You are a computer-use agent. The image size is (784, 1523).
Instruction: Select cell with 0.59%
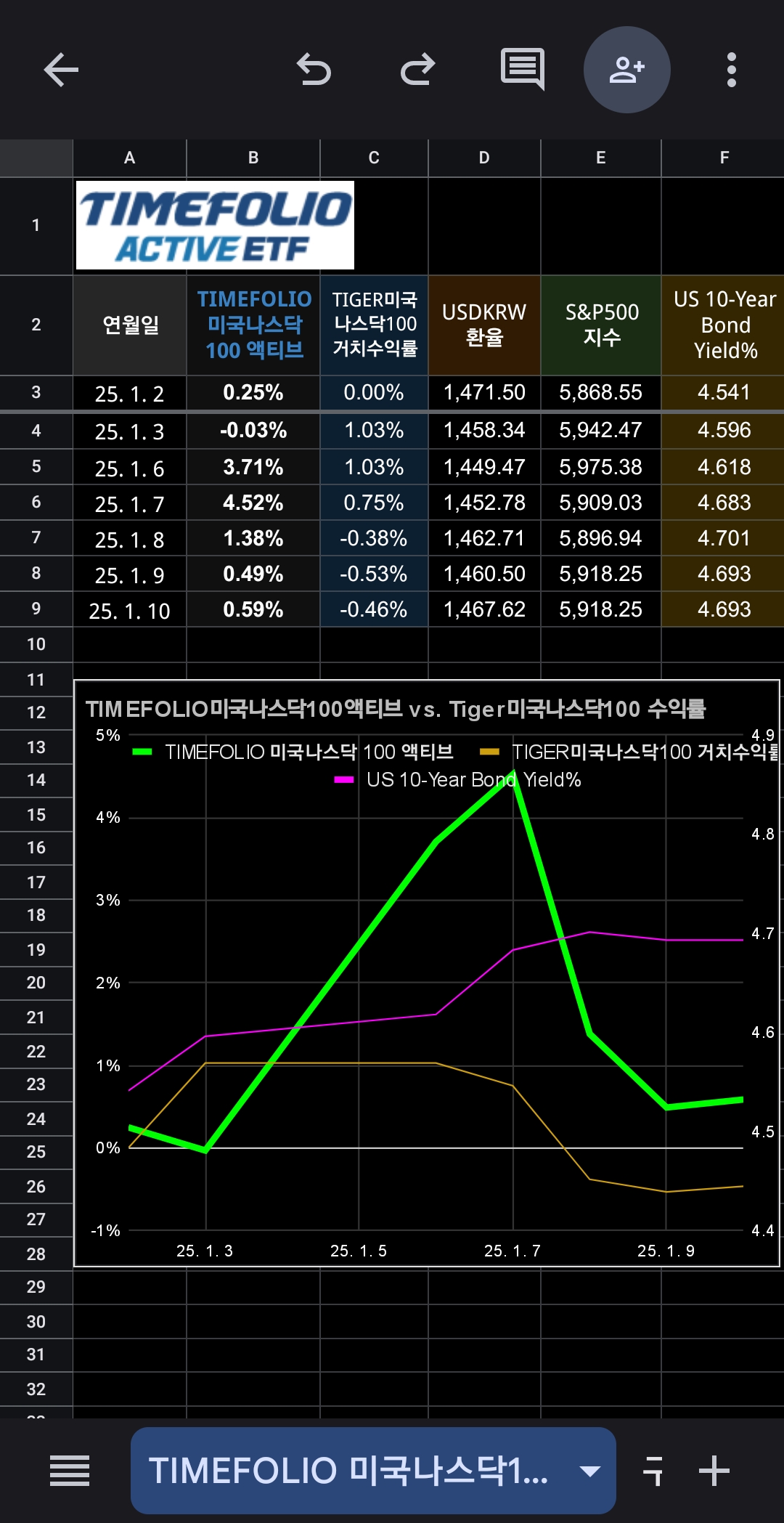coord(253,609)
